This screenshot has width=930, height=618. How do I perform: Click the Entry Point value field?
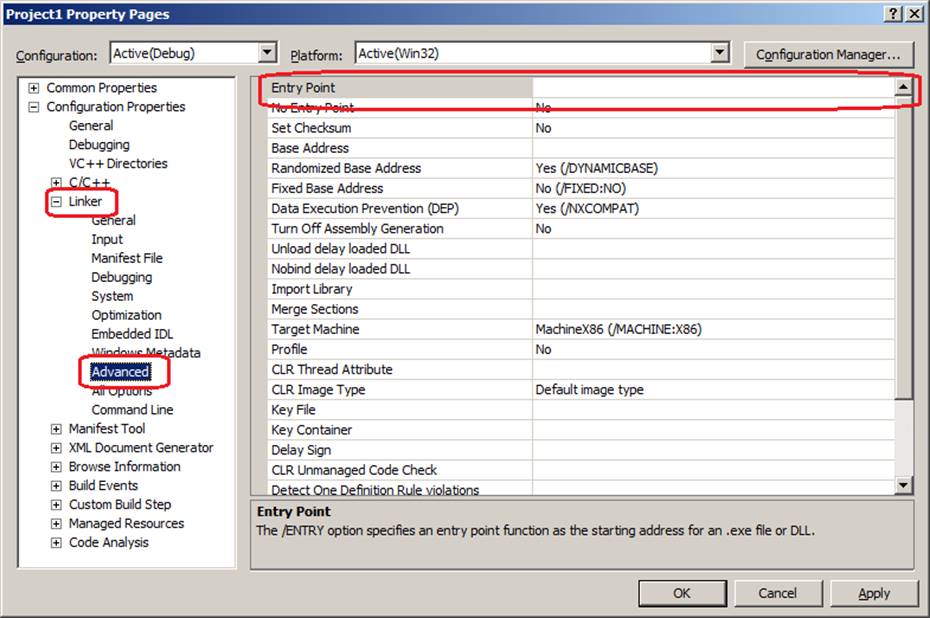point(712,88)
